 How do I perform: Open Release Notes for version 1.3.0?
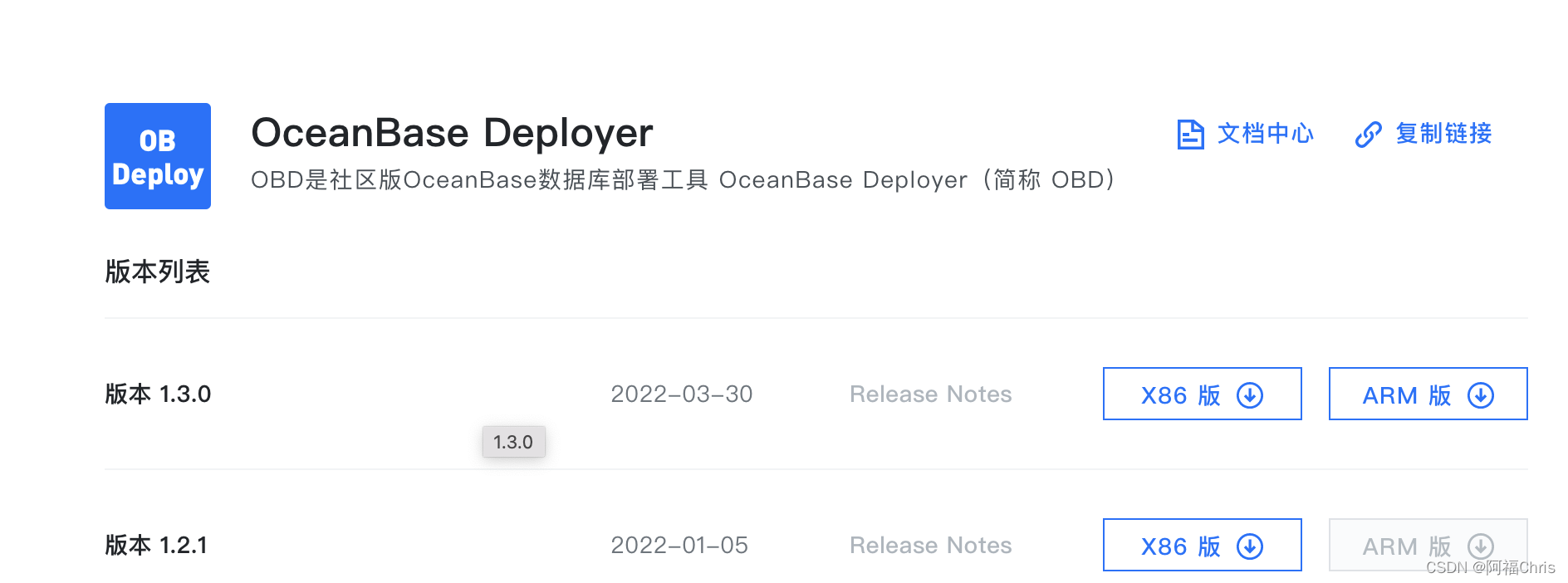pyautogui.click(x=930, y=395)
